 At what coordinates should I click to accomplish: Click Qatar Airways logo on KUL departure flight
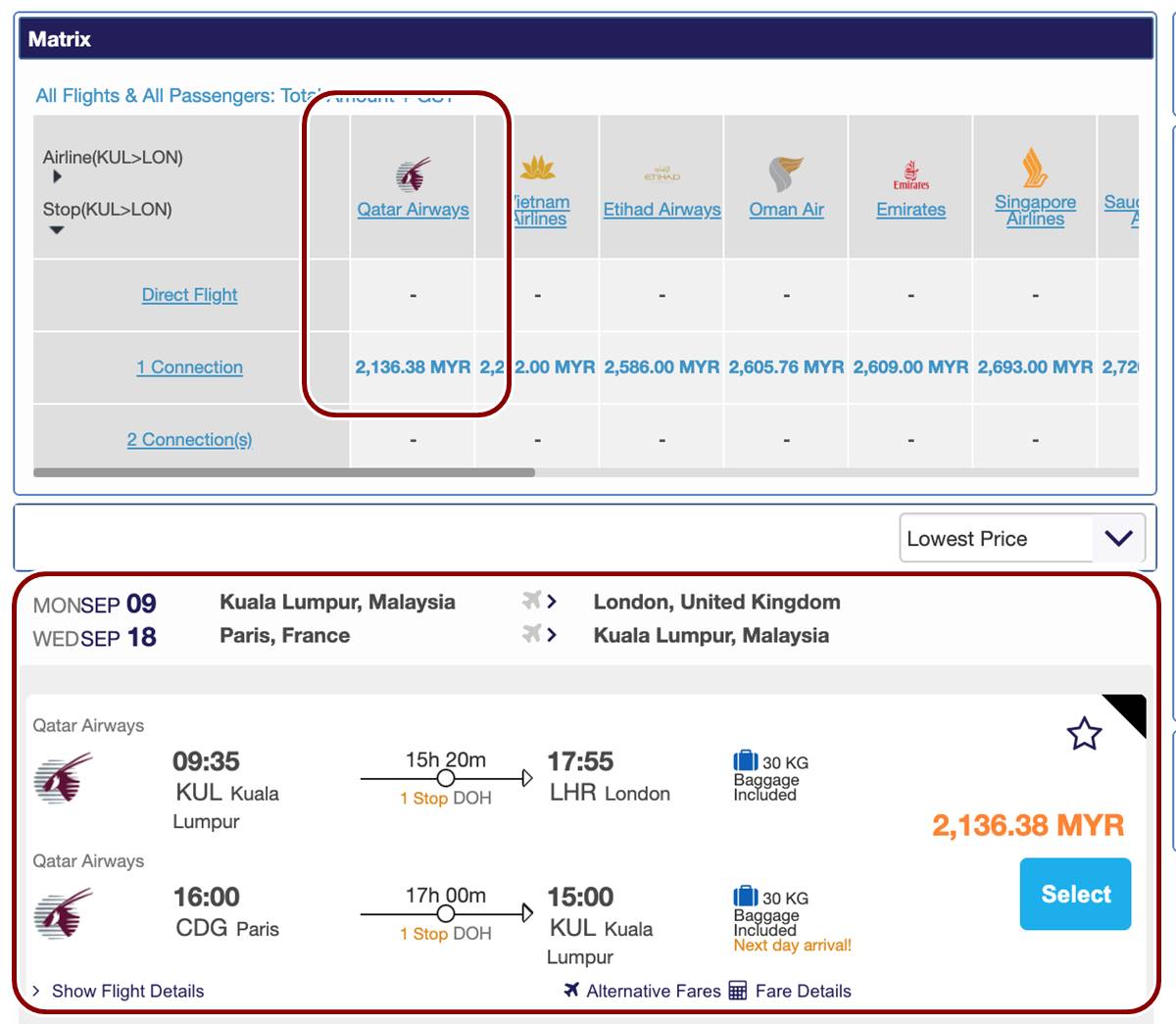pyautogui.click(x=63, y=779)
